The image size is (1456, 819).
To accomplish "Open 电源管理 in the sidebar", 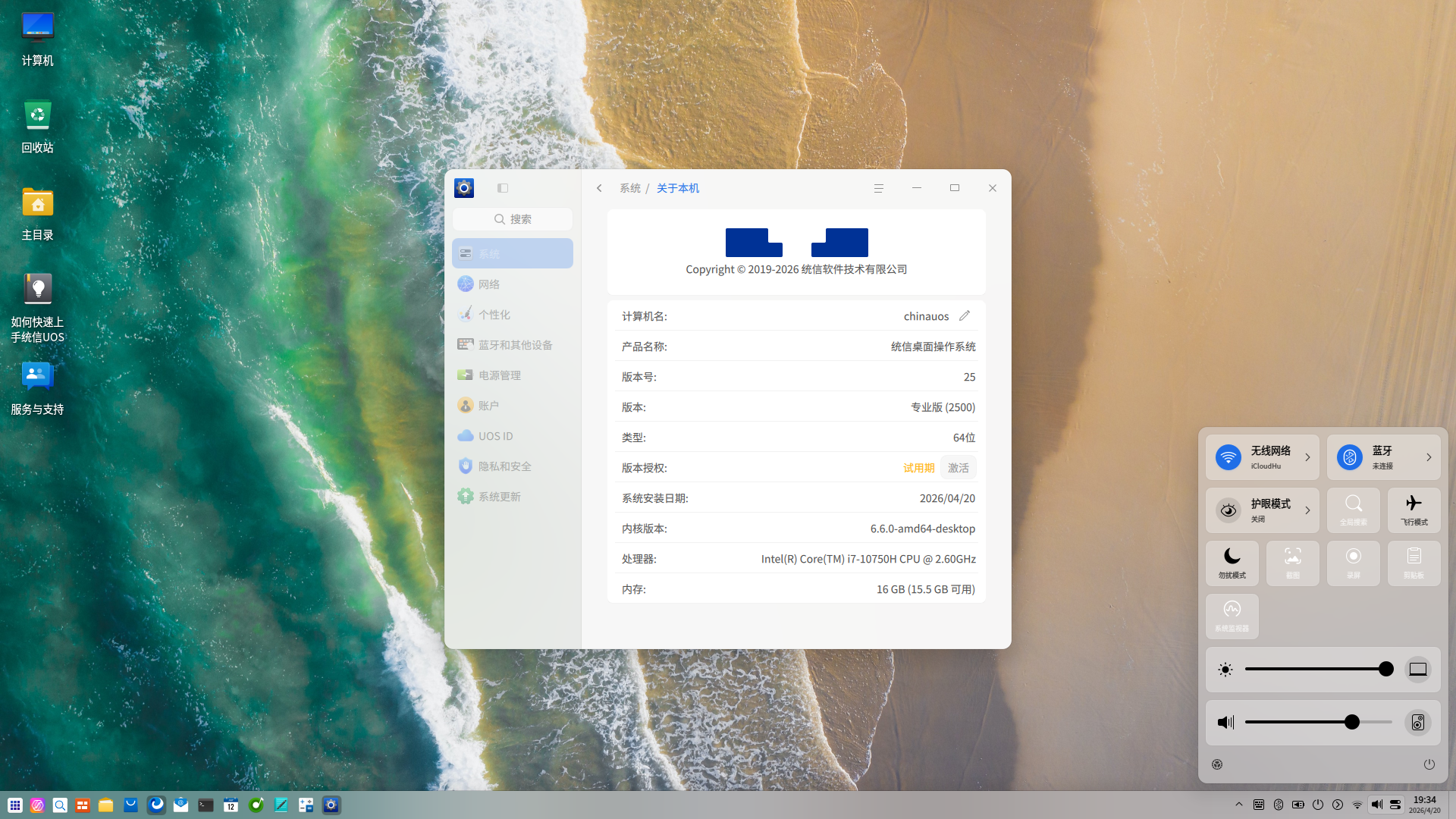I will click(513, 375).
